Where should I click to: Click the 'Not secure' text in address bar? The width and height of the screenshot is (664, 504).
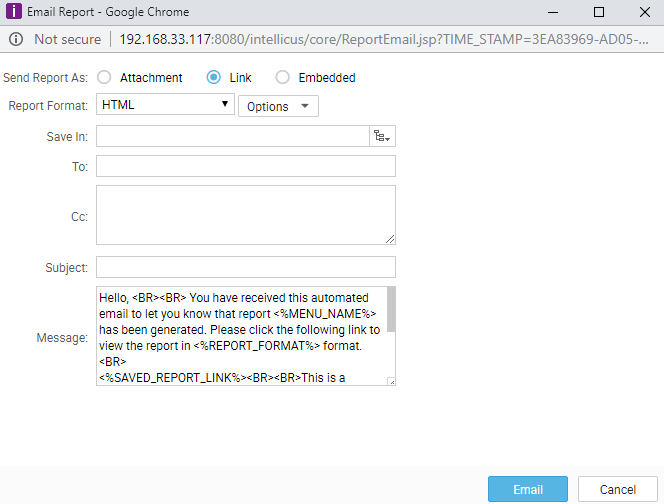(68, 39)
